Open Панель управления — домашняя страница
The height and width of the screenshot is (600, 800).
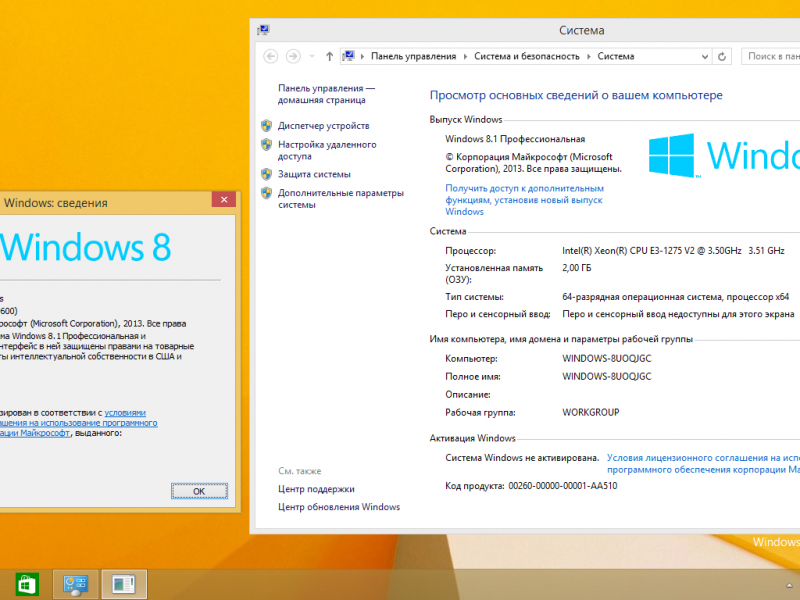pos(326,94)
